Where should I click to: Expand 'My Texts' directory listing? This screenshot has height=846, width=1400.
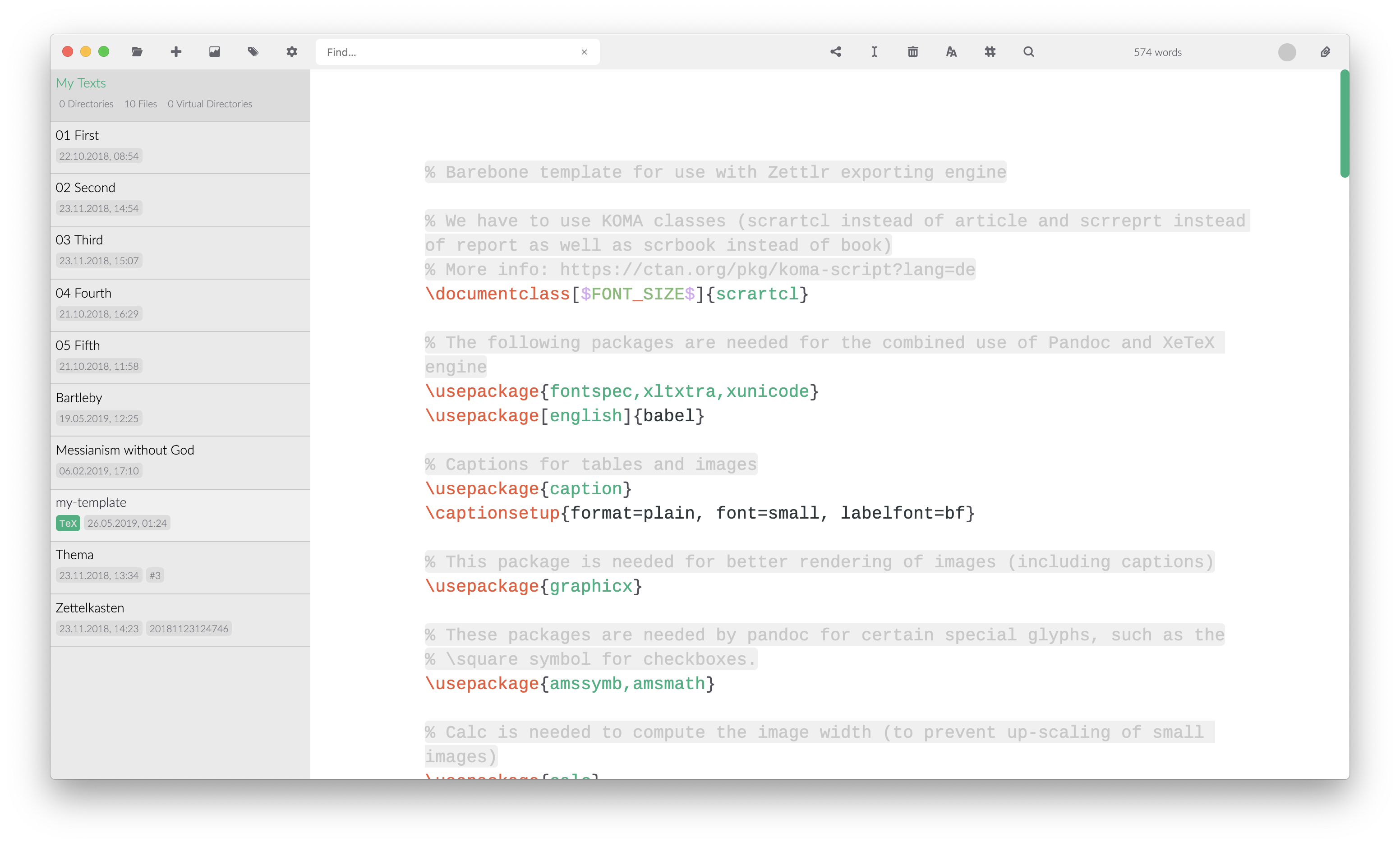81,82
